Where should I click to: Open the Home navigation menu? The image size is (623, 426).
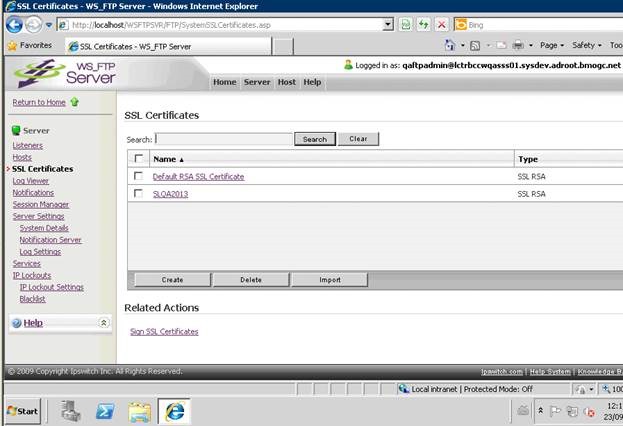point(224,82)
